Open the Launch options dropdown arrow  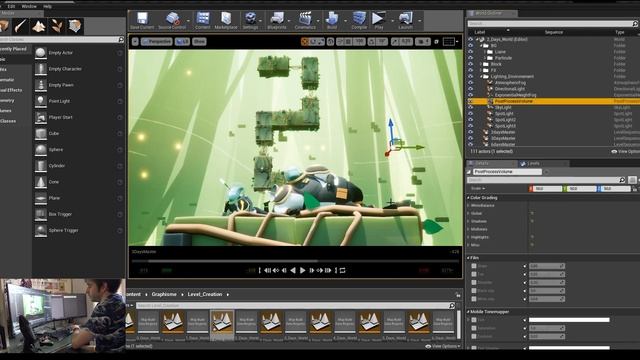420,20
